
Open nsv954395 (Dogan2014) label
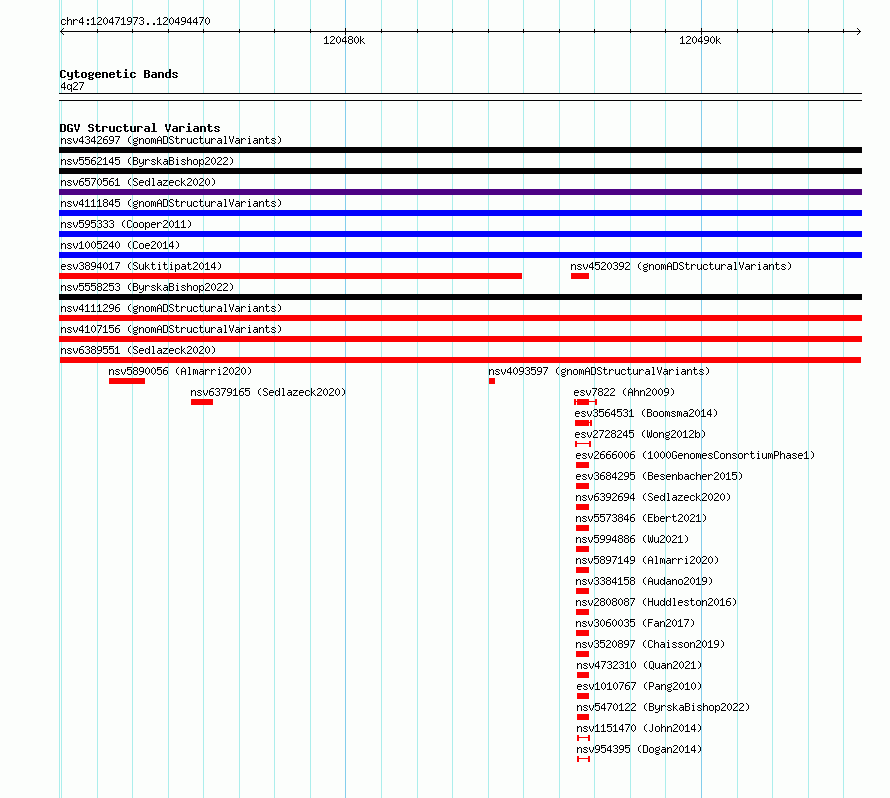point(639,749)
